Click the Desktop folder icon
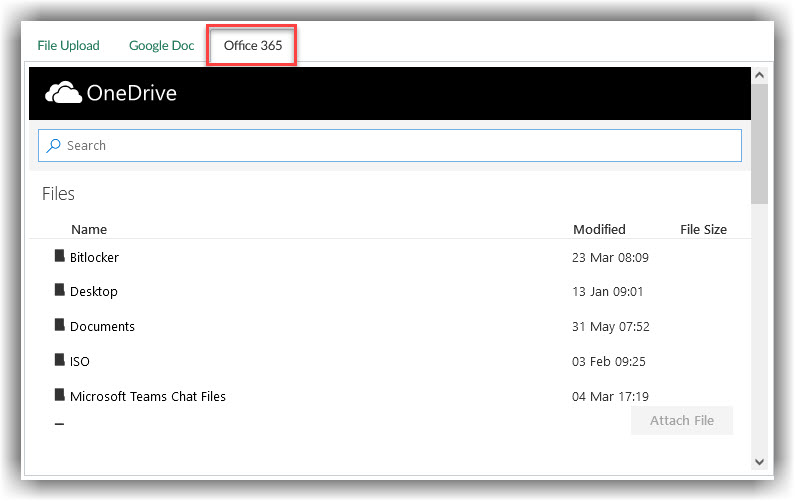795x501 pixels. click(59, 291)
